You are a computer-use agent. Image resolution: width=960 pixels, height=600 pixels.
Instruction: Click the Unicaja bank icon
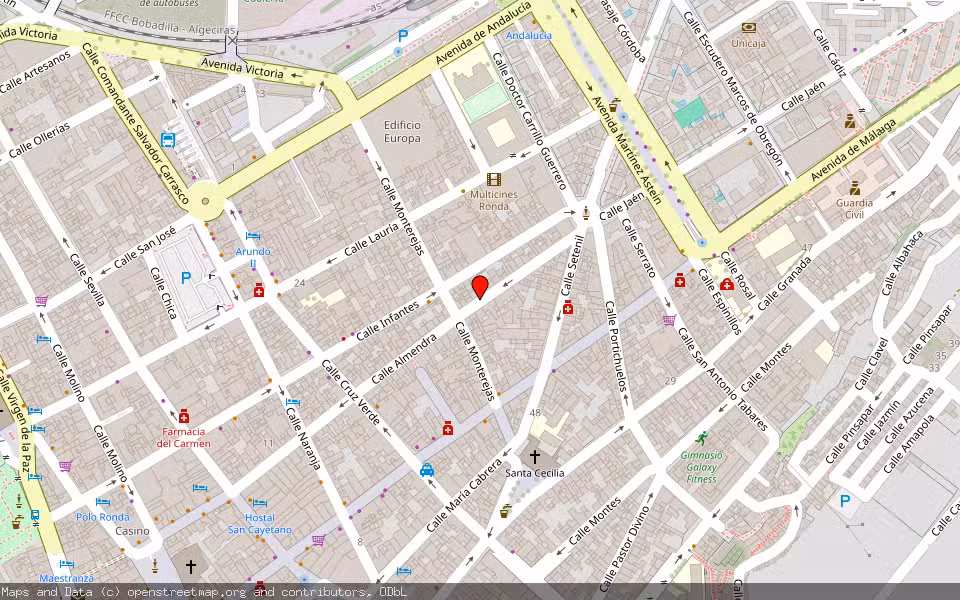(x=748, y=28)
